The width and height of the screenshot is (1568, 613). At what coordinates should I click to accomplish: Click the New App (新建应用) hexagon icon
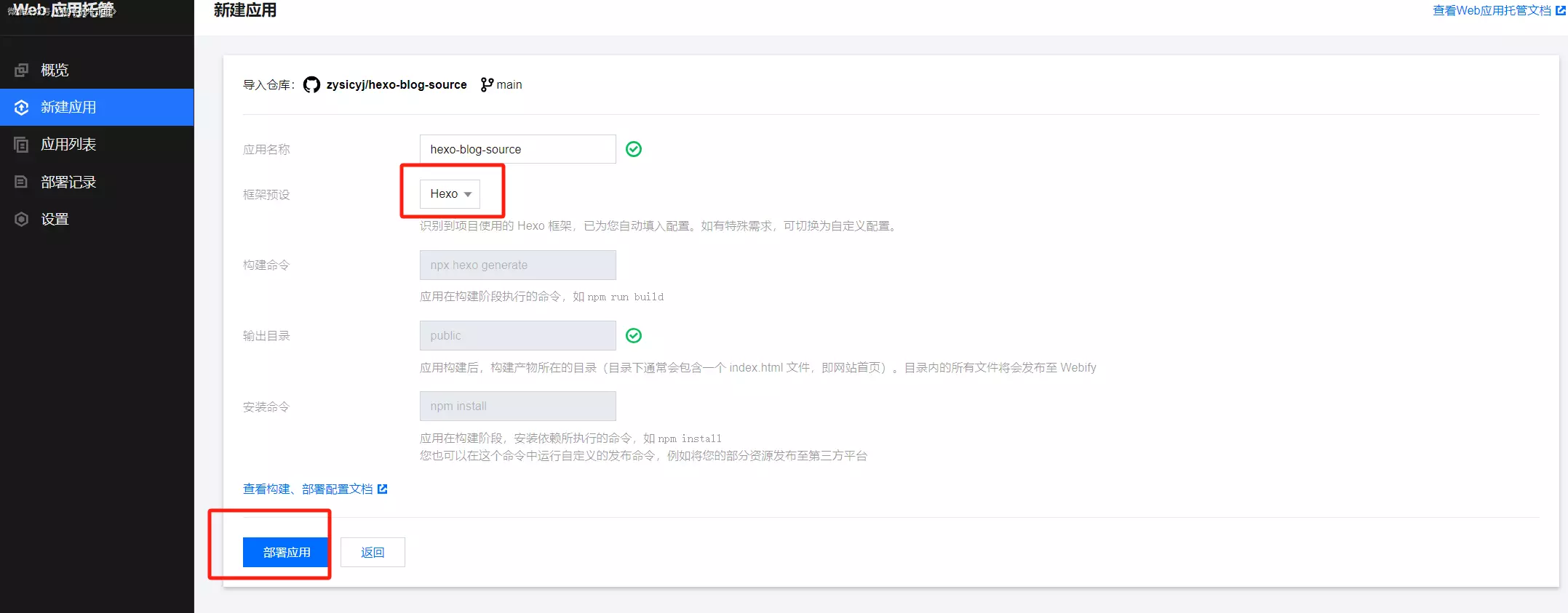tap(22, 108)
